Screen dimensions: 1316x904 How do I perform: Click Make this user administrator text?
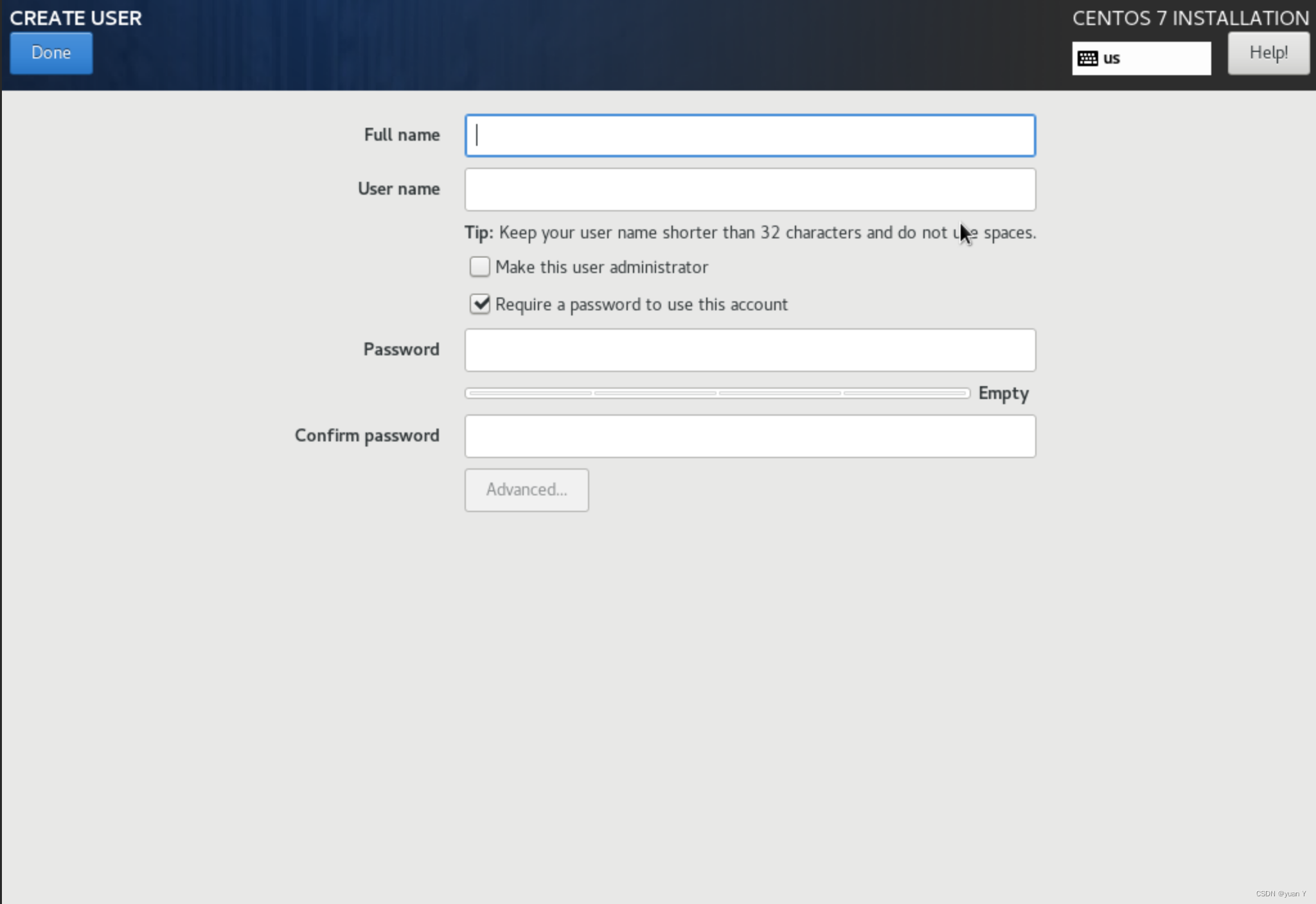pyautogui.click(x=601, y=267)
